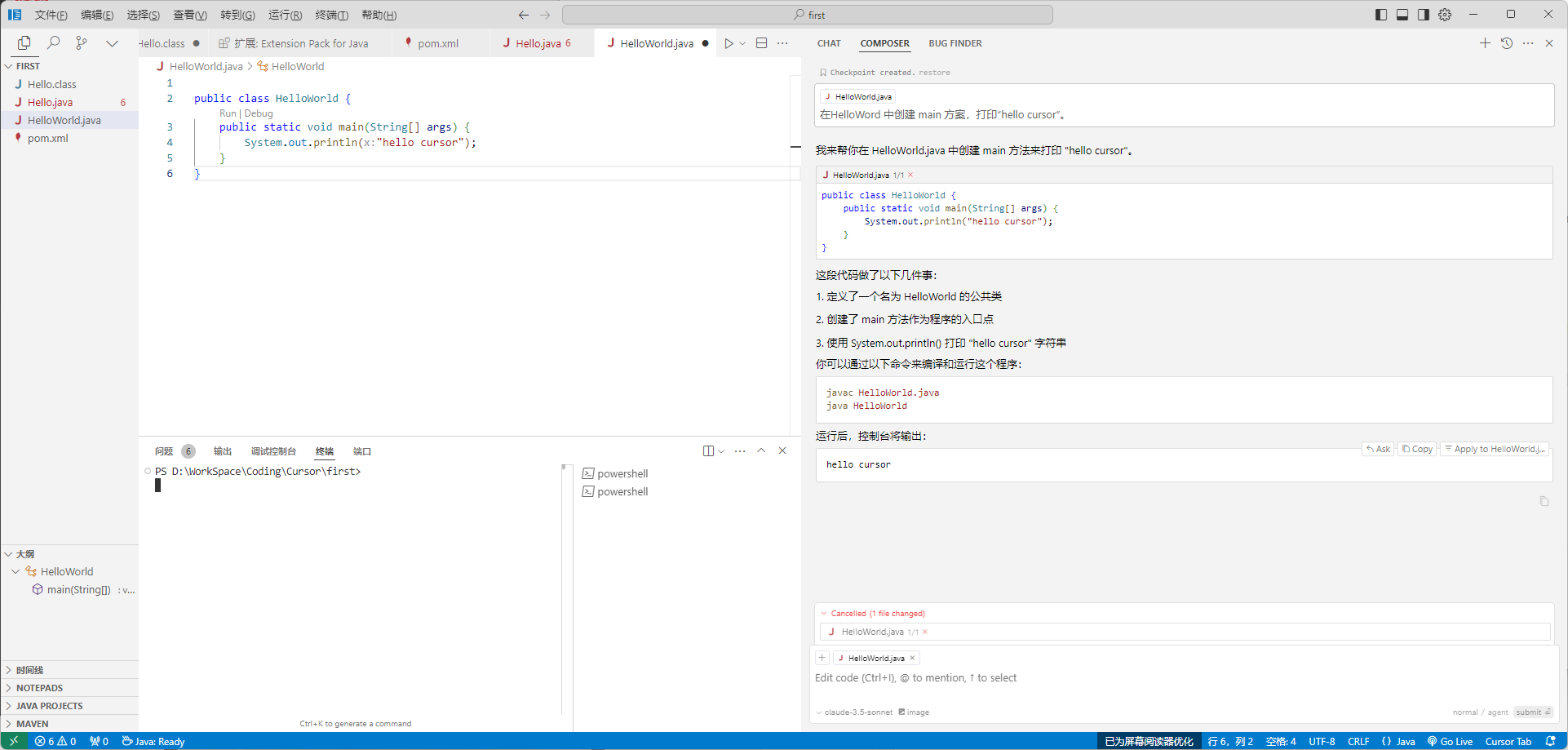1568x750 pixels.
Task: Open the Search magnifier icon in sidebar
Action: [53, 43]
